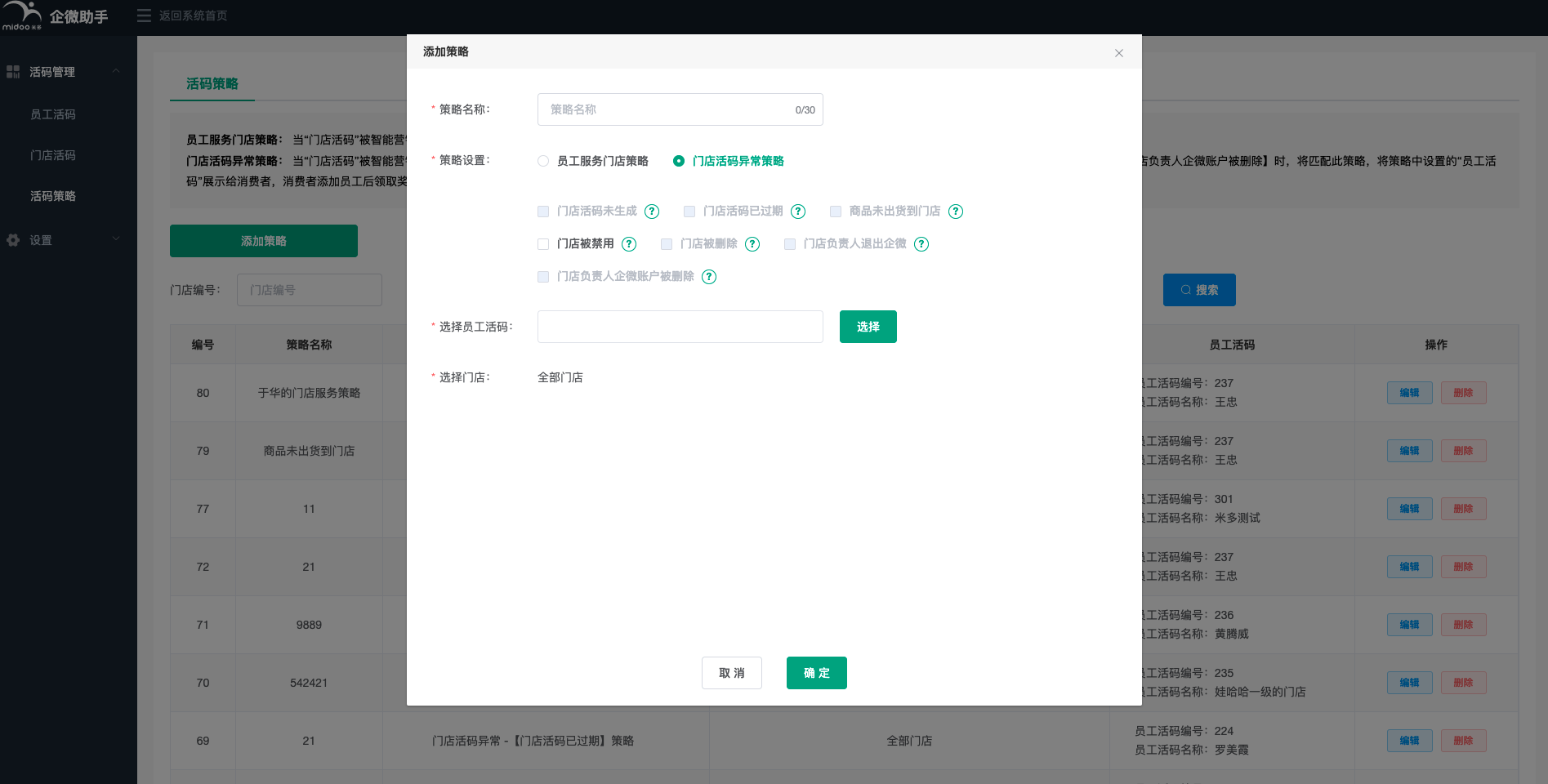Viewport: 1548px width, 784px height.
Task: Click the 活码管理 grid icon
Action: click(13, 72)
